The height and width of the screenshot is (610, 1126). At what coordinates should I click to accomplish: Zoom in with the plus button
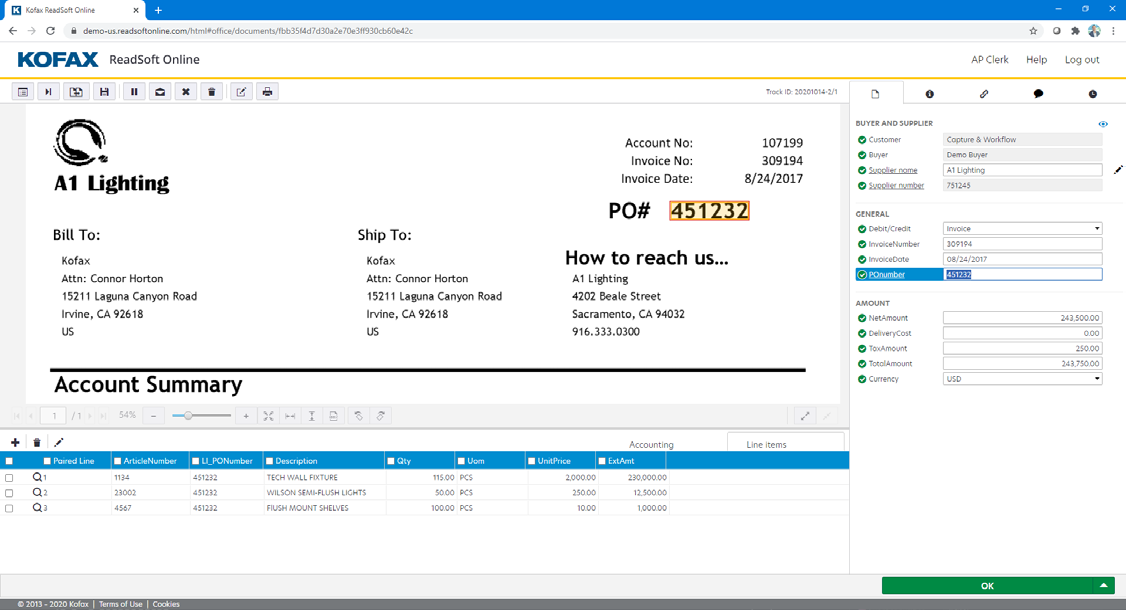pos(246,416)
